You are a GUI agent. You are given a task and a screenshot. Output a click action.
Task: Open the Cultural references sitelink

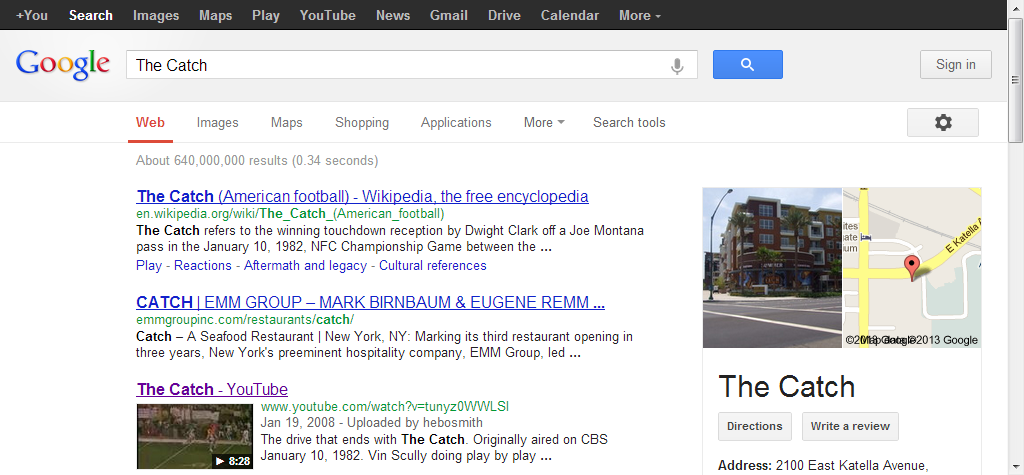[x=433, y=266]
